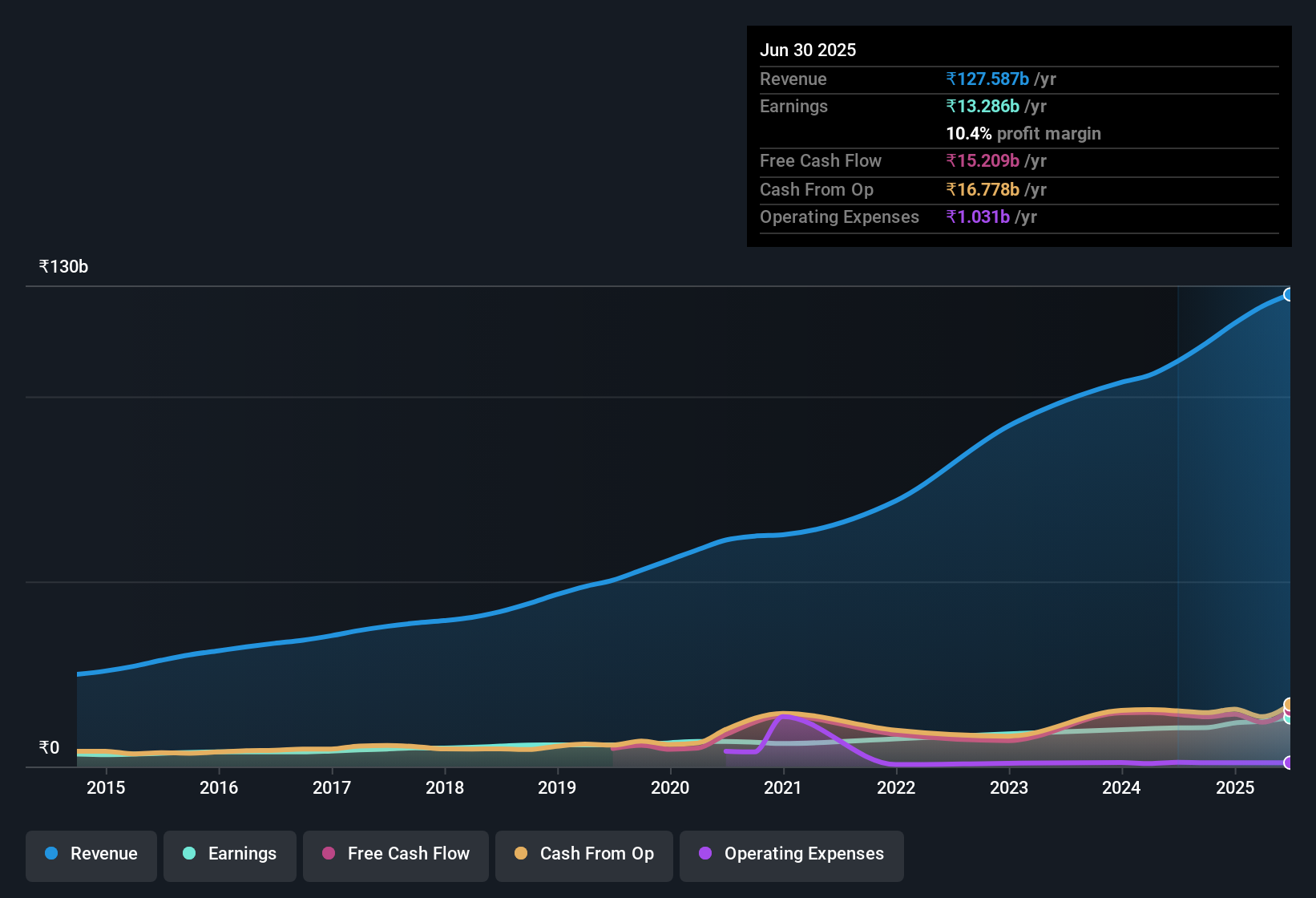
Task: Click the ₹130b y-axis label
Action: 63,267
